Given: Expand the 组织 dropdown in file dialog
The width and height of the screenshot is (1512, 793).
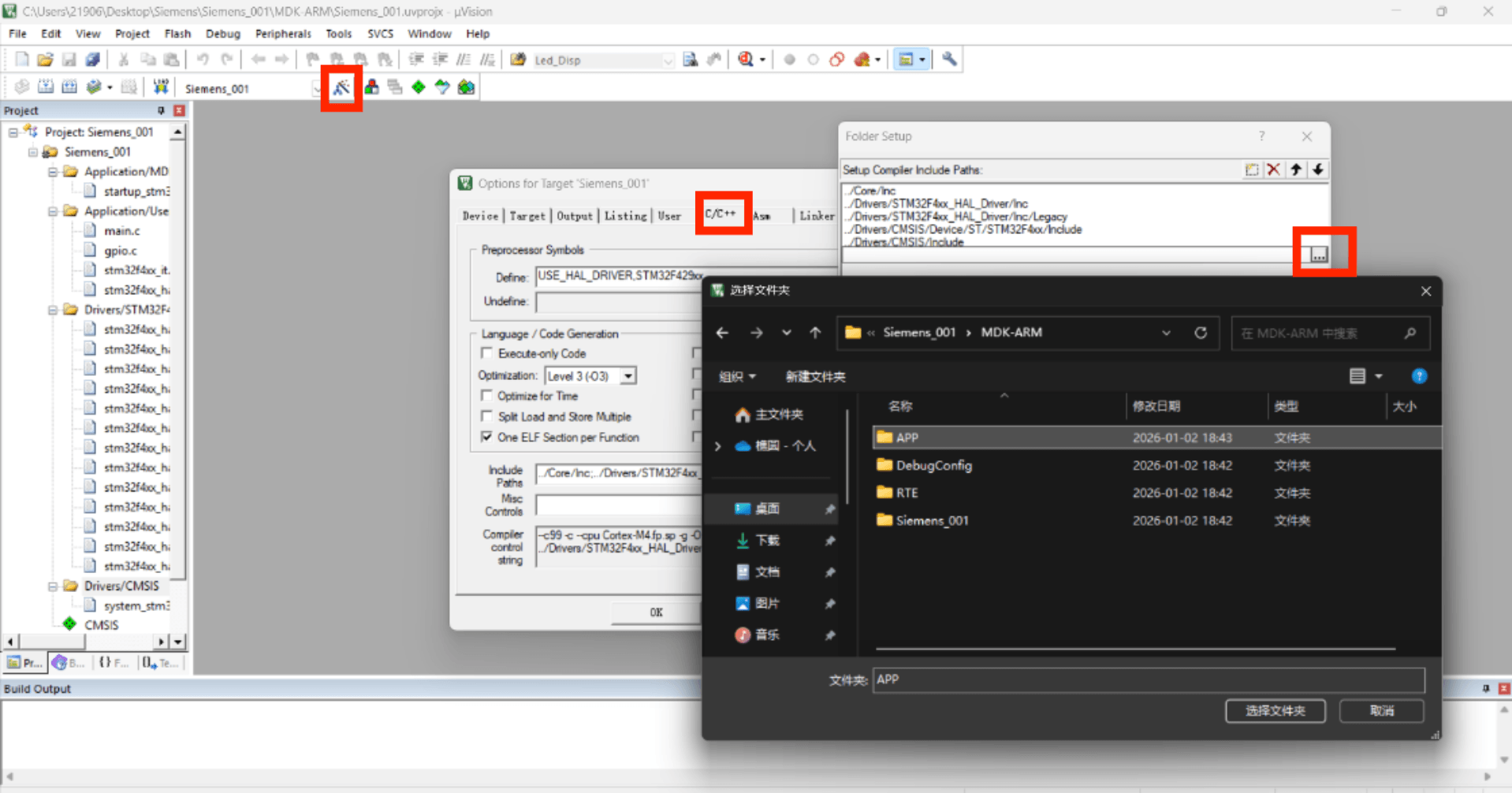Looking at the screenshot, I should [x=737, y=377].
